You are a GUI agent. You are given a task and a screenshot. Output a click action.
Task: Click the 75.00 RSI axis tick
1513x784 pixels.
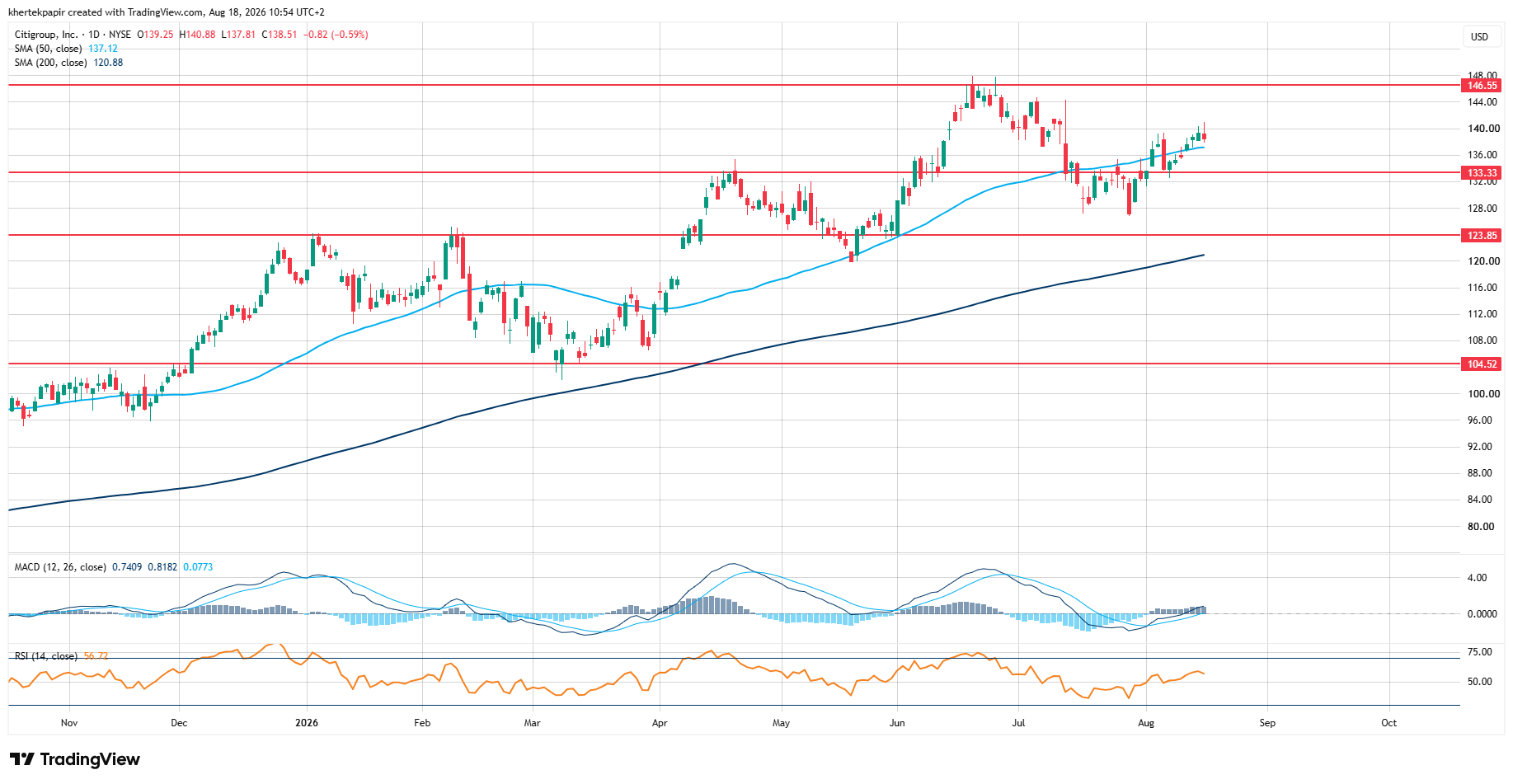click(1479, 652)
